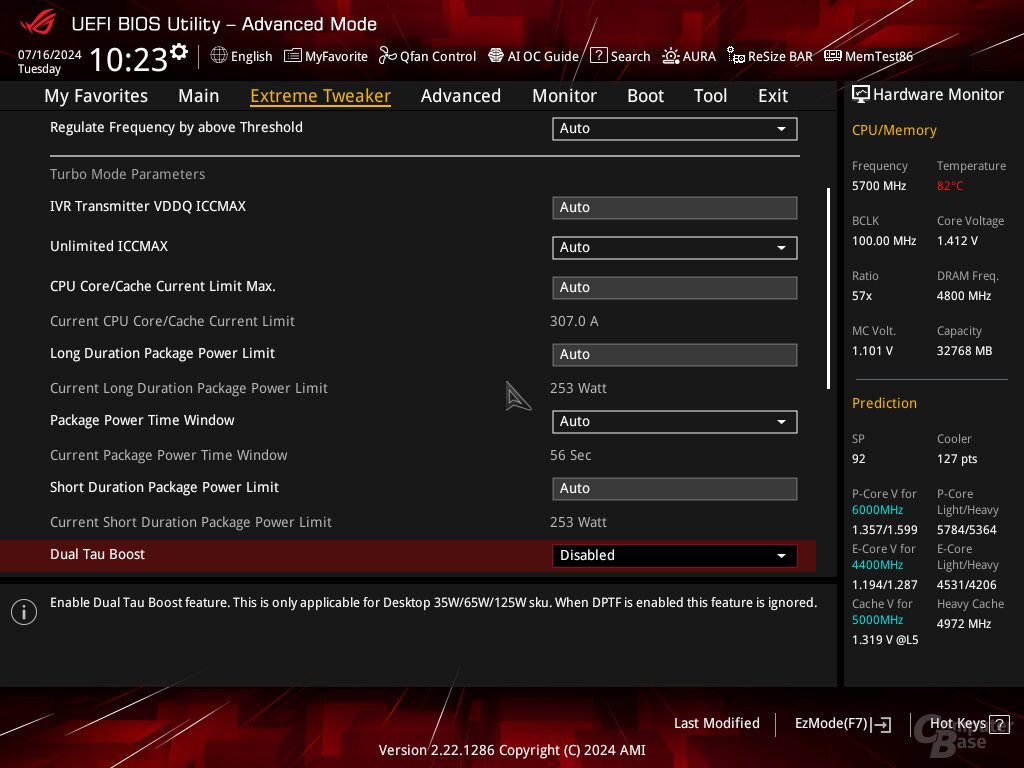Click the clock settings gear icon
The width and height of the screenshot is (1024, 768).
(179, 48)
